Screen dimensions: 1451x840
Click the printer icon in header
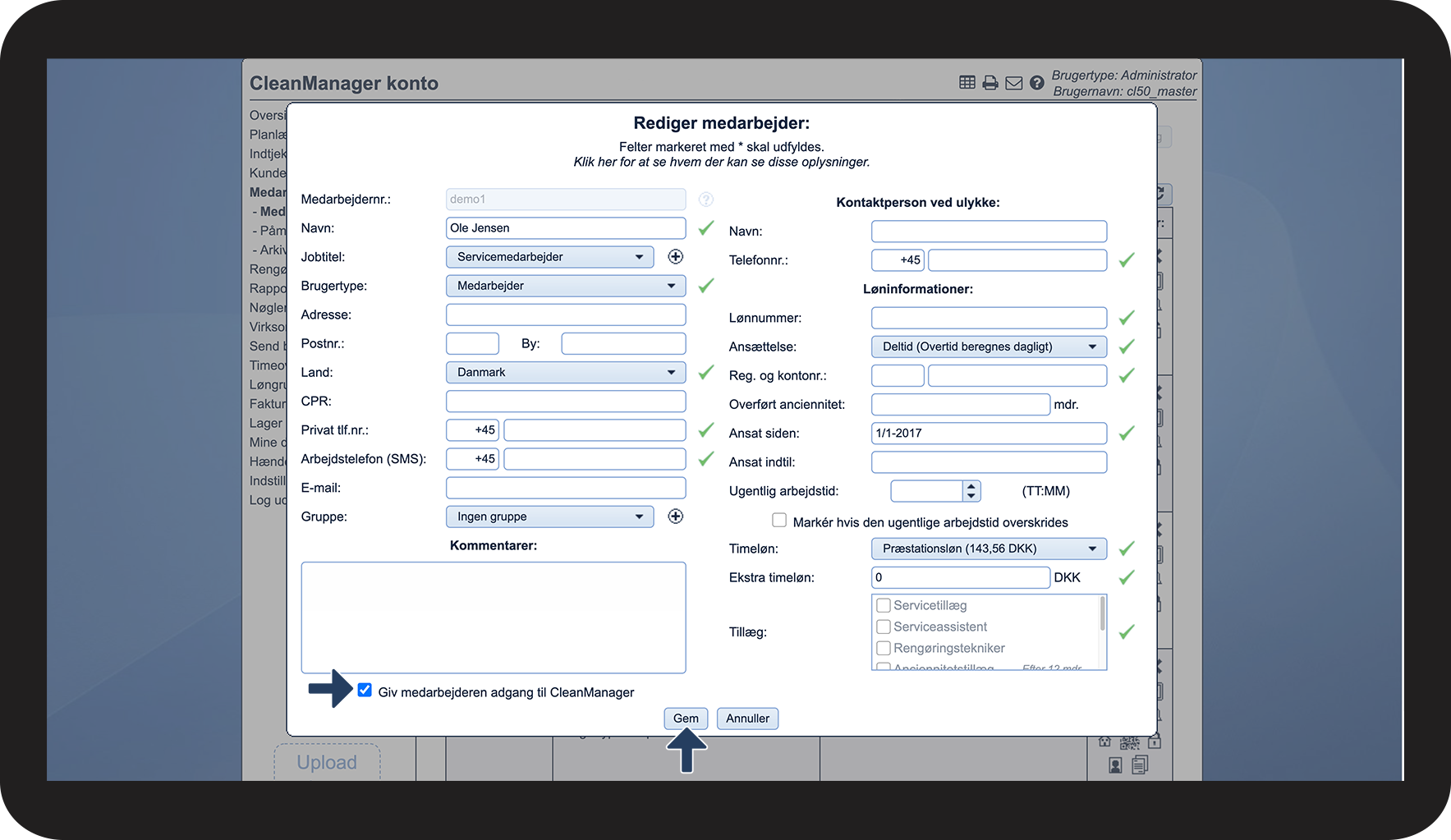coord(990,82)
